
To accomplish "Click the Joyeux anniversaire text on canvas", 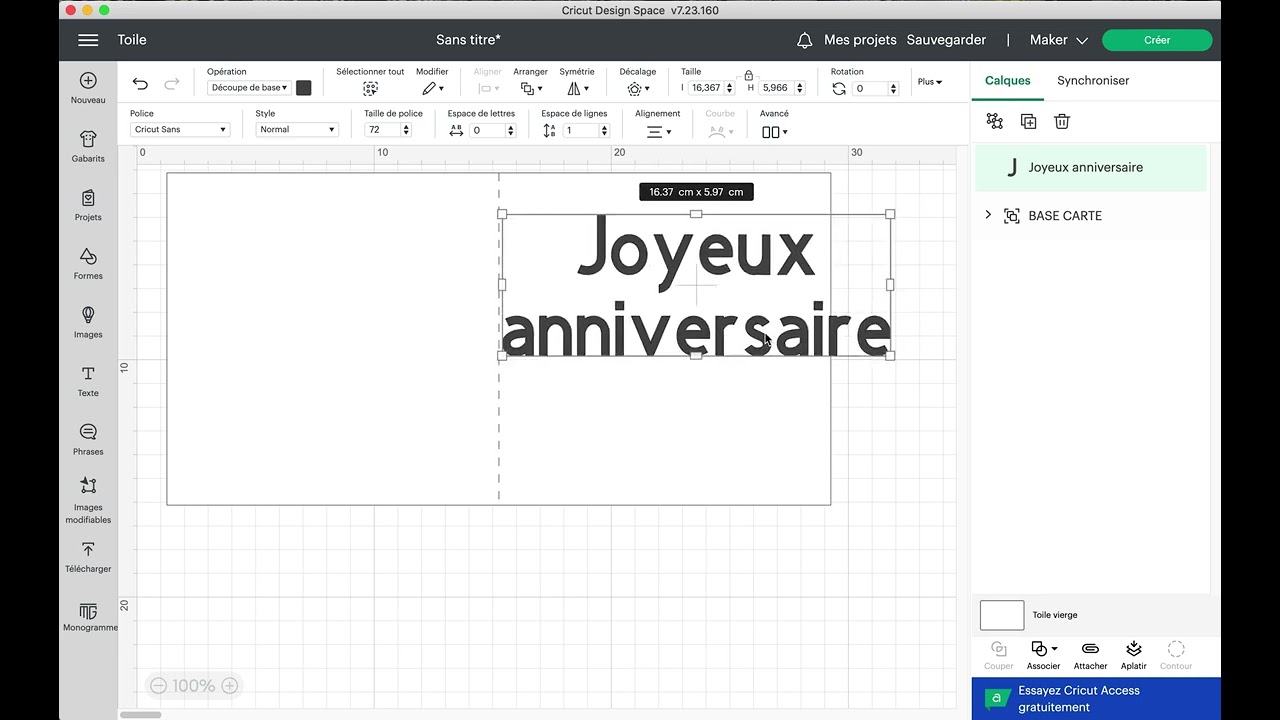I will click(696, 285).
